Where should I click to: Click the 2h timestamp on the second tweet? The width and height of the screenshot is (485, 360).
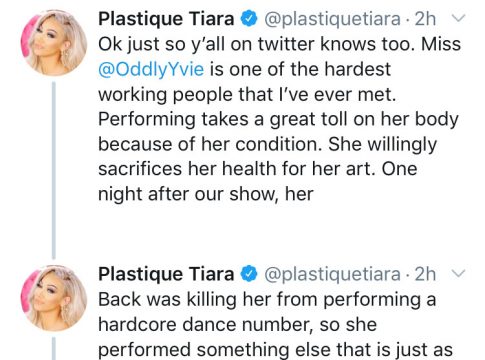(425, 274)
